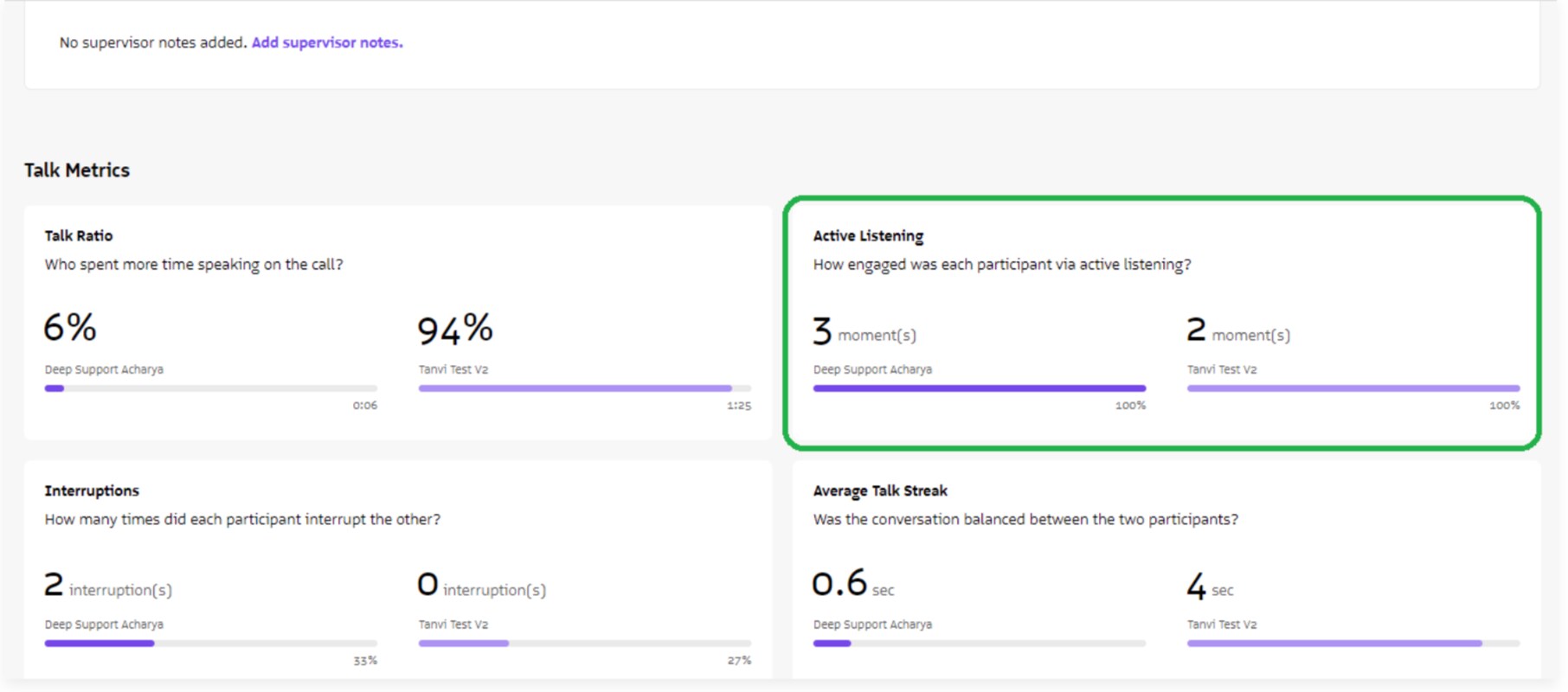Screen dimensions: 1568x692
Task: Select the 3 moment(s) listening count
Action: click(x=864, y=332)
